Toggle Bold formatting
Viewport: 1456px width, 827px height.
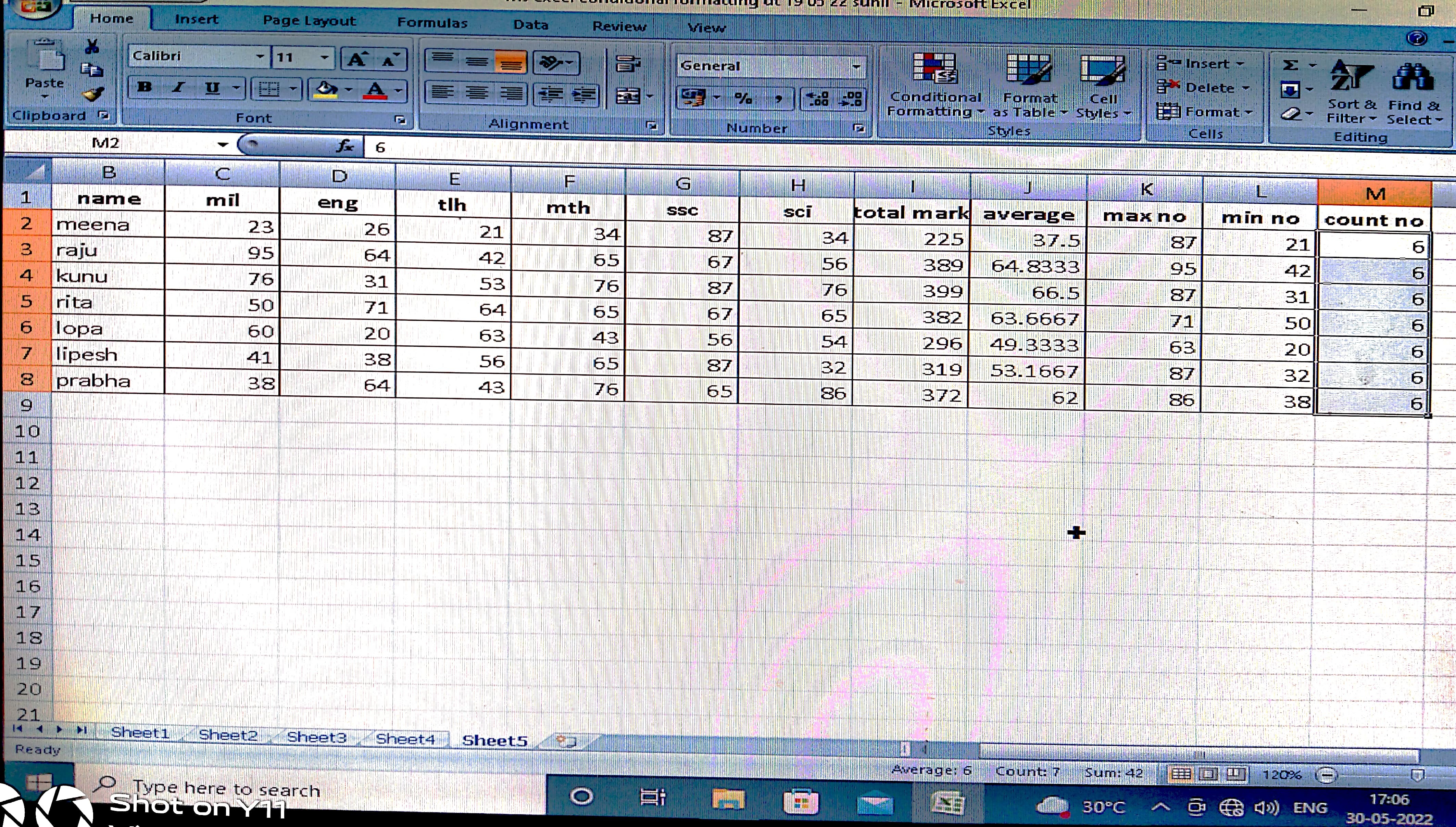(x=144, y=88)
